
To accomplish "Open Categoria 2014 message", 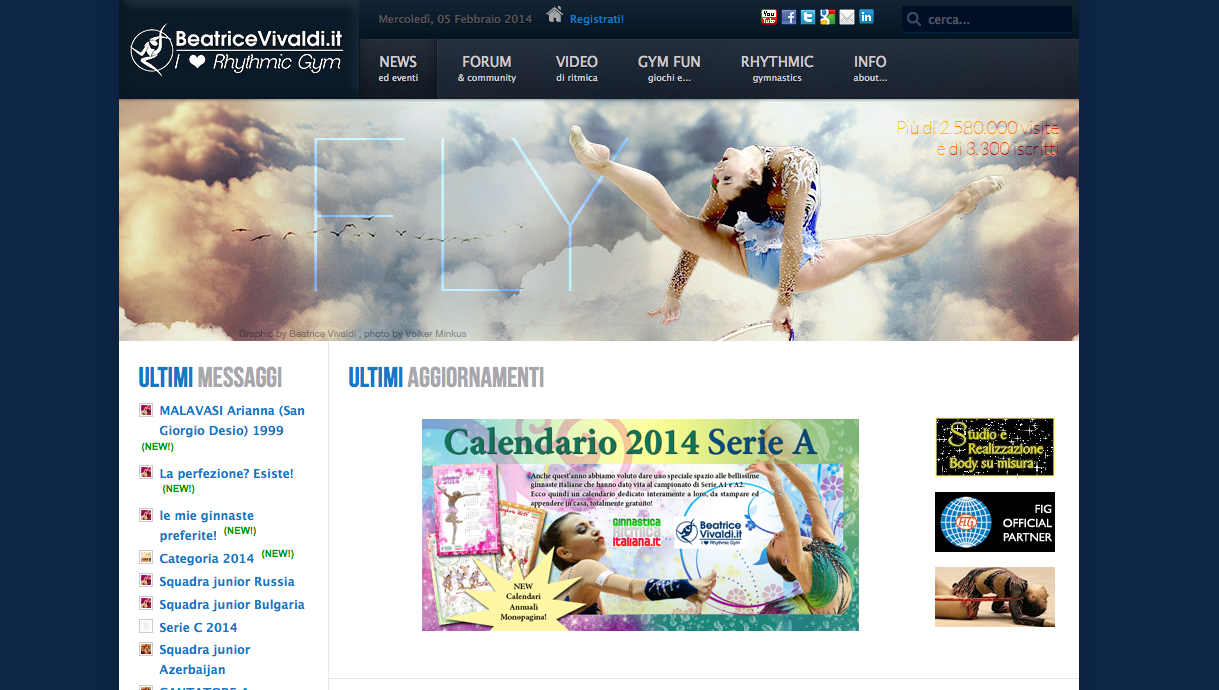I will tap(207, 559).
